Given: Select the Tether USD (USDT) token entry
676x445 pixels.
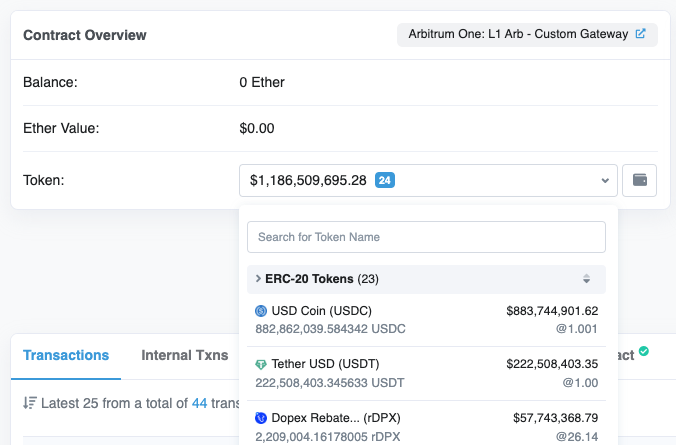Looking at the screenshot, I should coord(426,373).
